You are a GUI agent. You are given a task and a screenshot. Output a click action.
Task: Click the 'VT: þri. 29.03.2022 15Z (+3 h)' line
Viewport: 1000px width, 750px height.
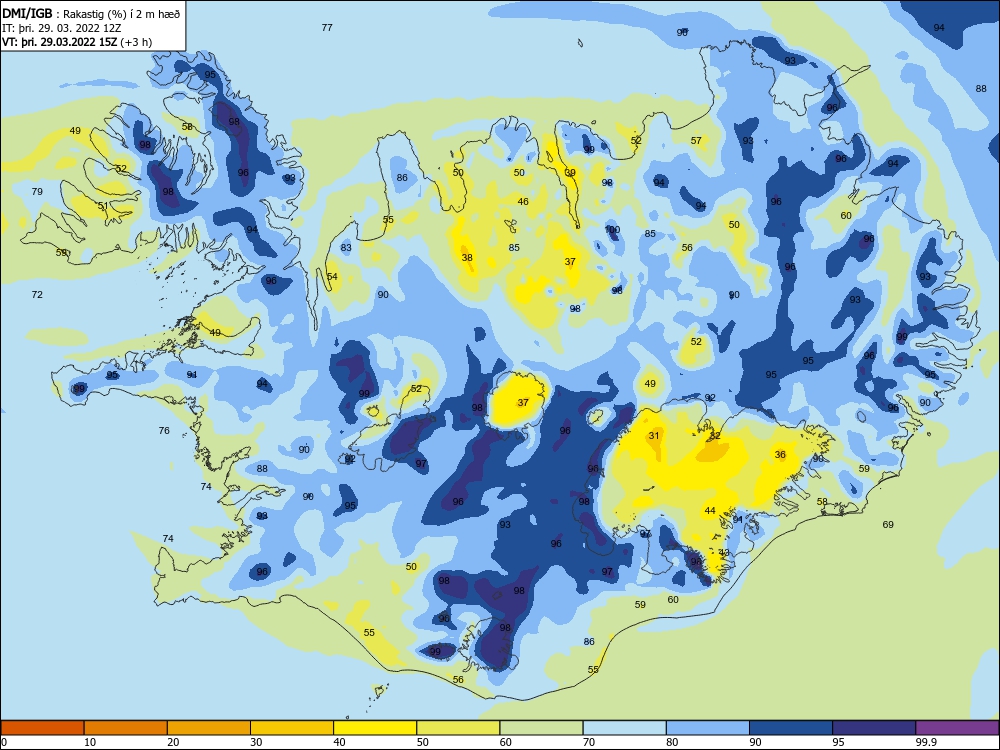tap(77, 42)
